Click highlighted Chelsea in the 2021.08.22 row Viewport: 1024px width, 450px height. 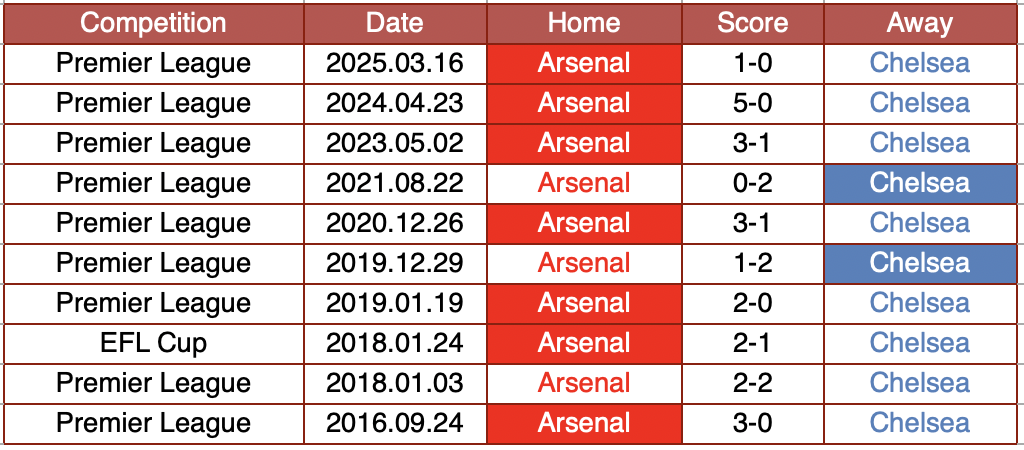[x=919, y=183]
